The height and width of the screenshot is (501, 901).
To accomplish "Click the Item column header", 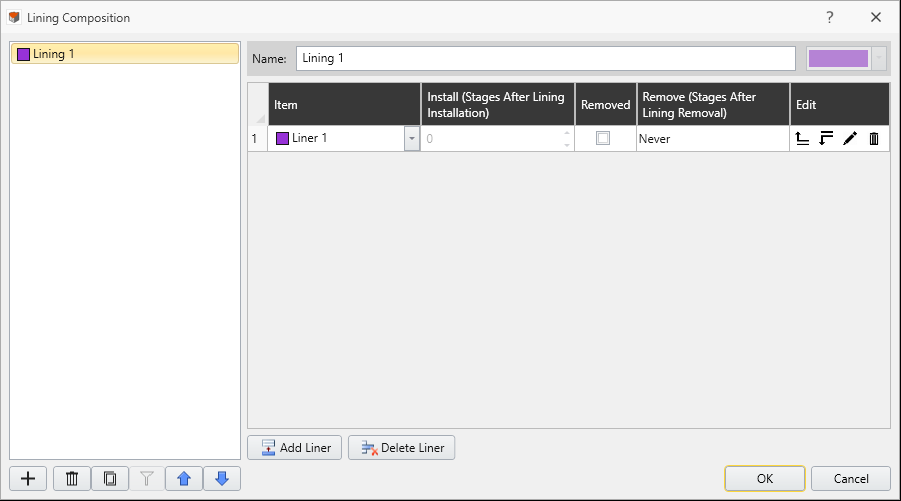I will pyautogui.click(x=344, y=105).
